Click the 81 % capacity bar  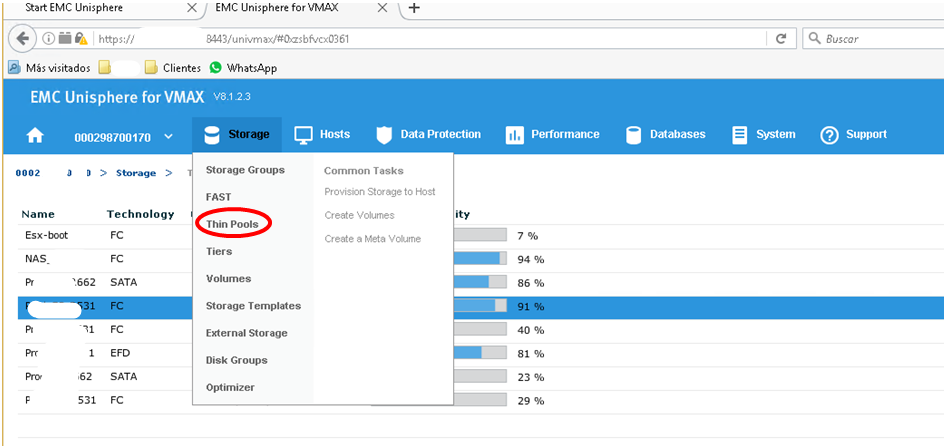480,353
